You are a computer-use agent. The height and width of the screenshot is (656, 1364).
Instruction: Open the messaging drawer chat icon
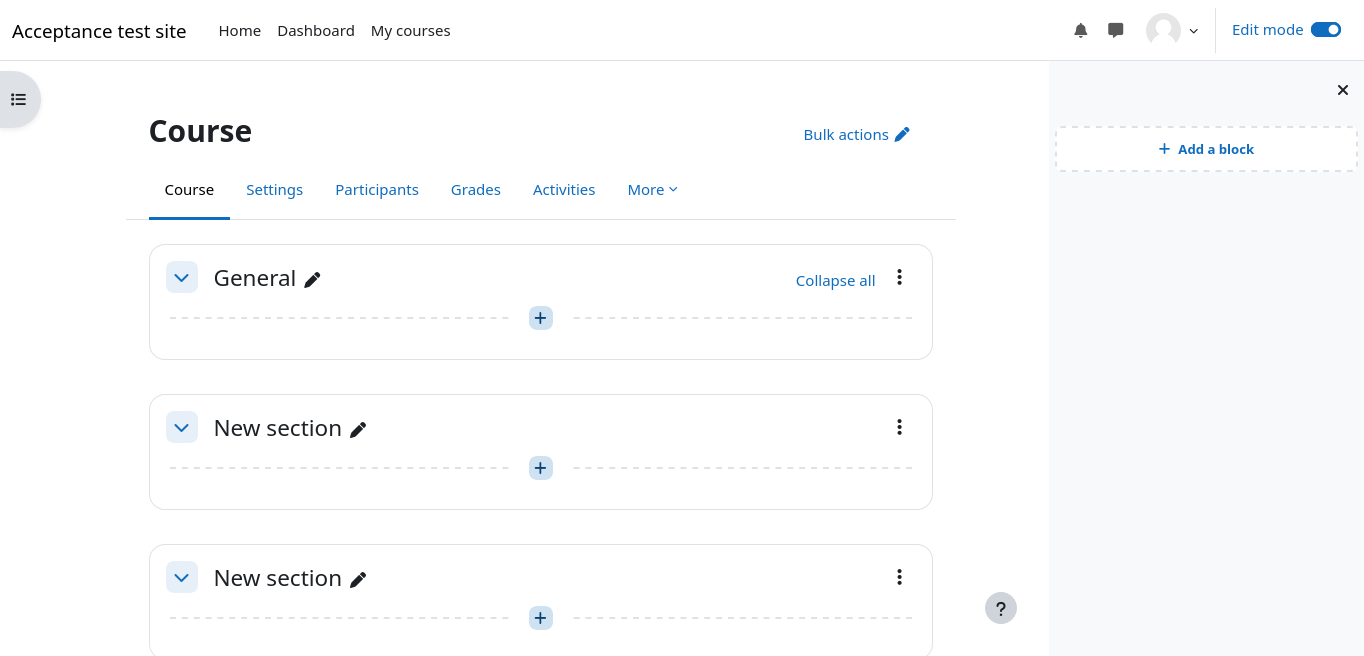pyautogui.click(x=1116, y=31)
